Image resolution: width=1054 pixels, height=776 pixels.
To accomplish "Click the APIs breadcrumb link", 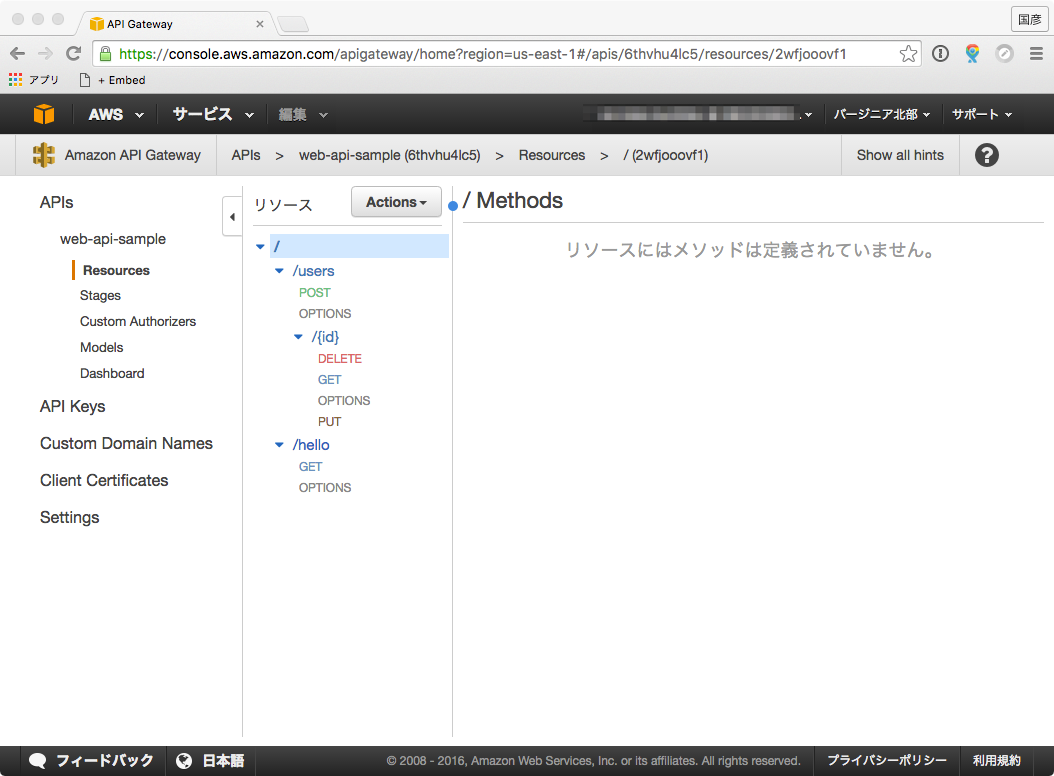I will 246,155.
